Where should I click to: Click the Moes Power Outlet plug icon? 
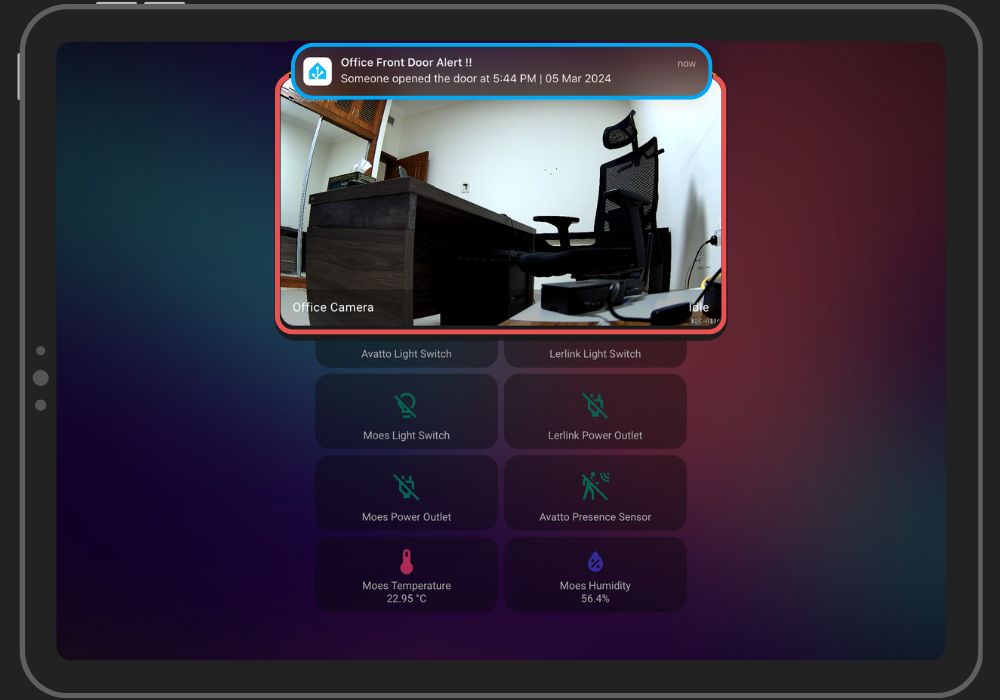[x=406, y=487]
